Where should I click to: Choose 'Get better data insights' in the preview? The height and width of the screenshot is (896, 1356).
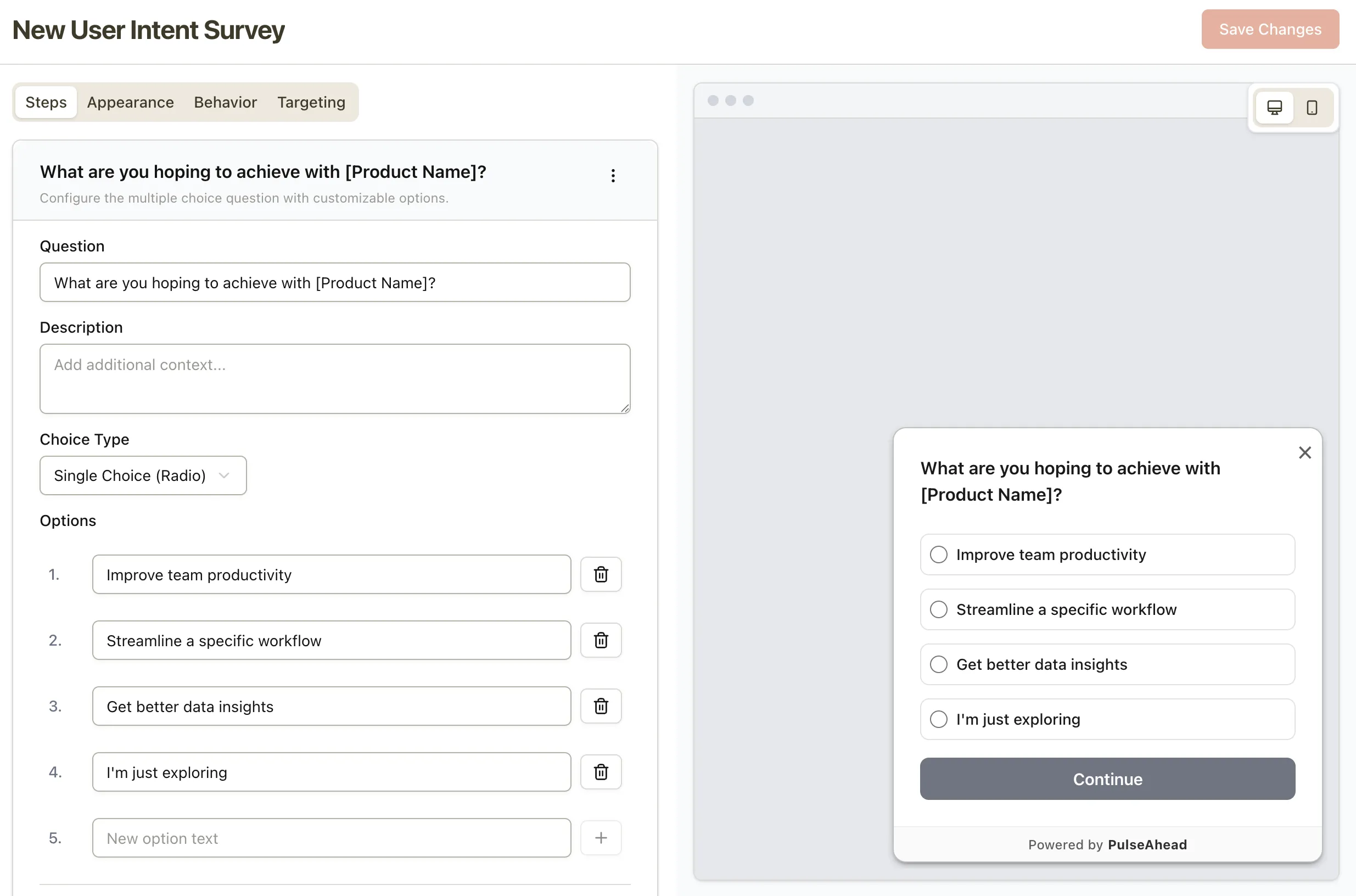coord(938,664)
